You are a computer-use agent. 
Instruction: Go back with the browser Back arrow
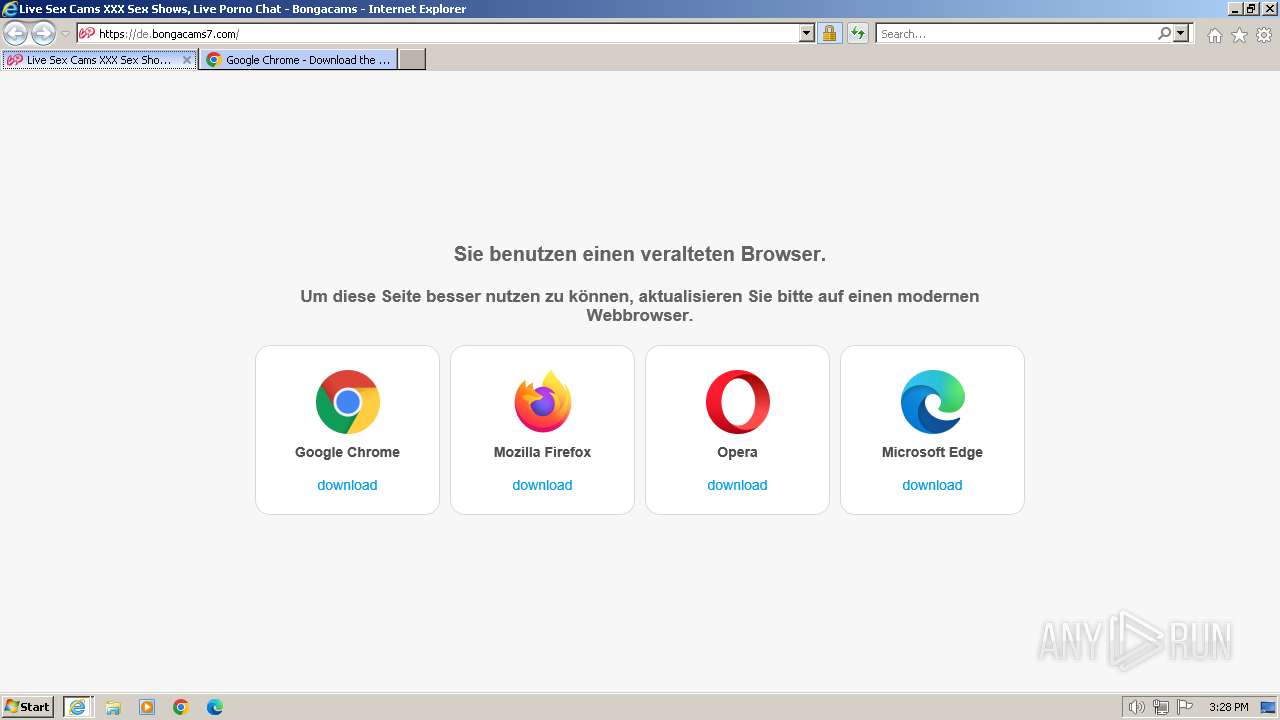tap(16, 34)
